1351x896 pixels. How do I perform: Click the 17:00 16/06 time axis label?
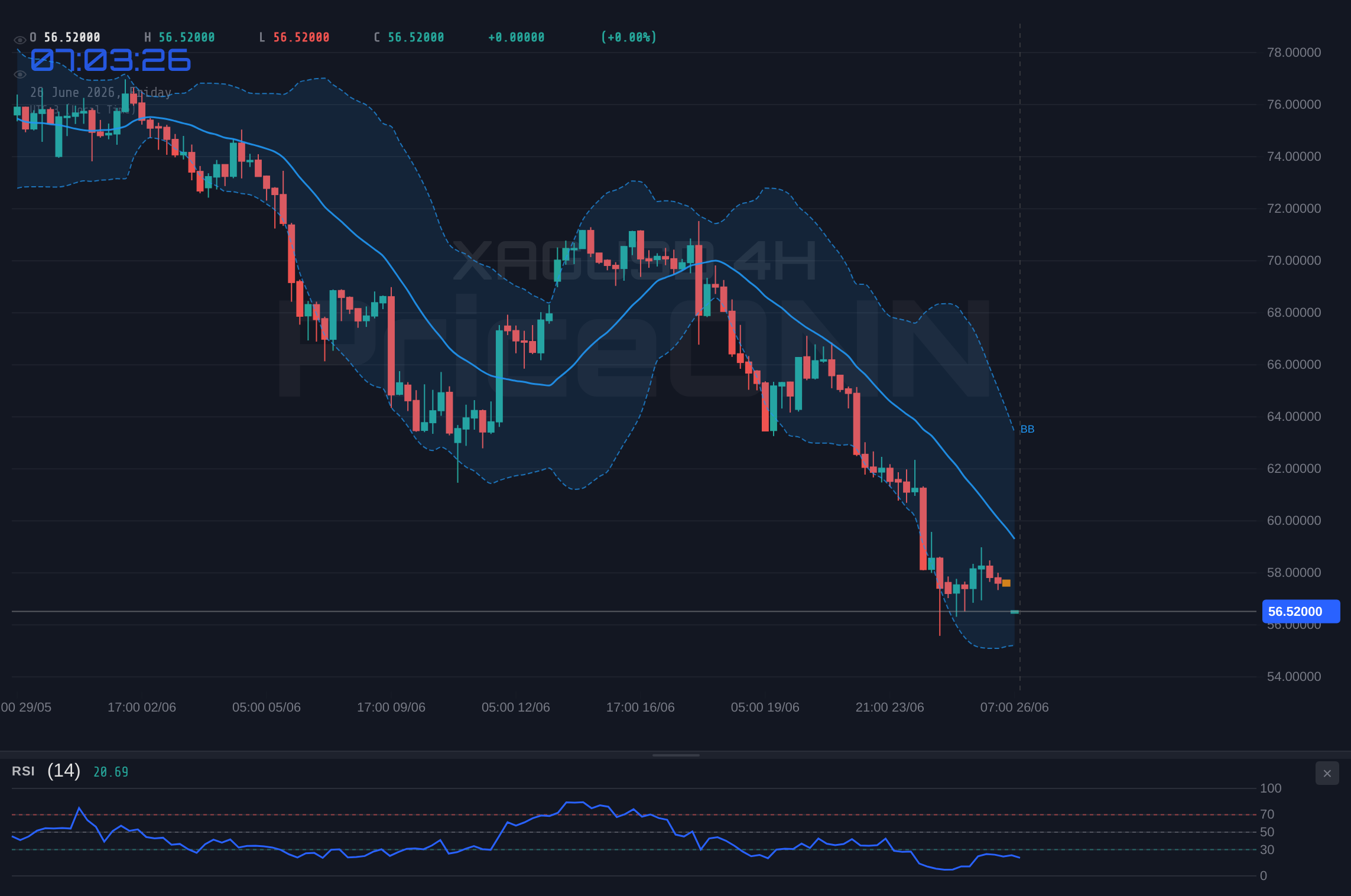[x=641, y=707]
